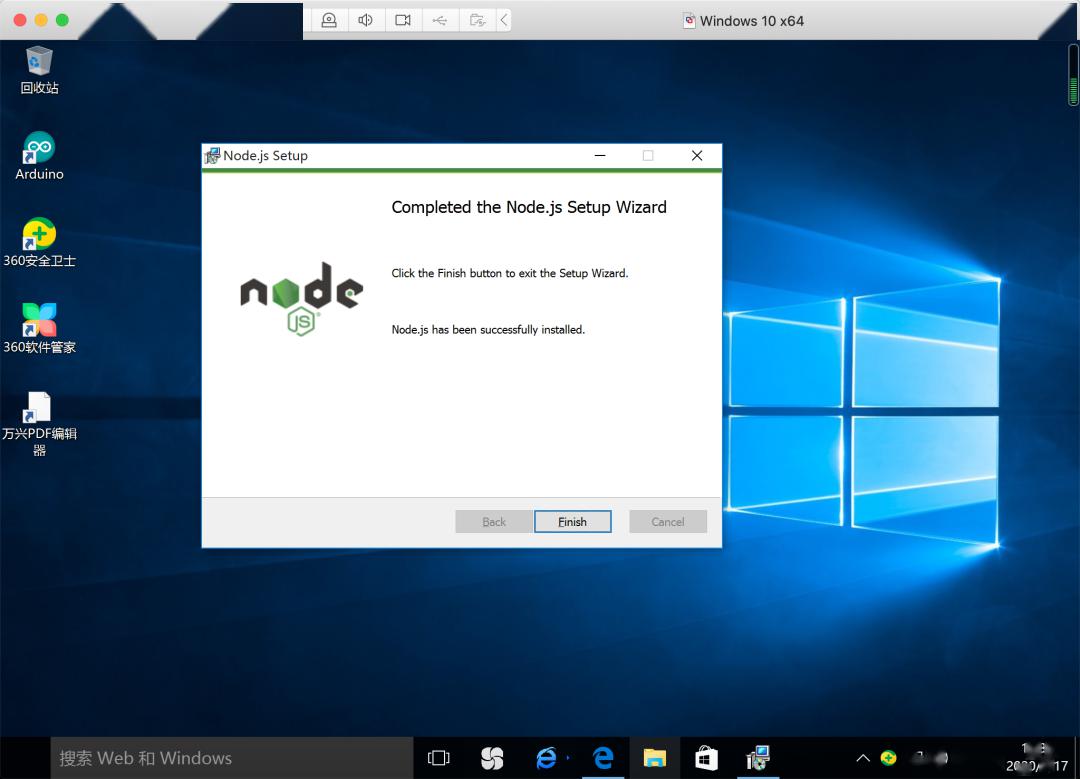Open File Explorer from the taskbar
This screenshot has width=1080, height=779.
(x=654, y=758)
